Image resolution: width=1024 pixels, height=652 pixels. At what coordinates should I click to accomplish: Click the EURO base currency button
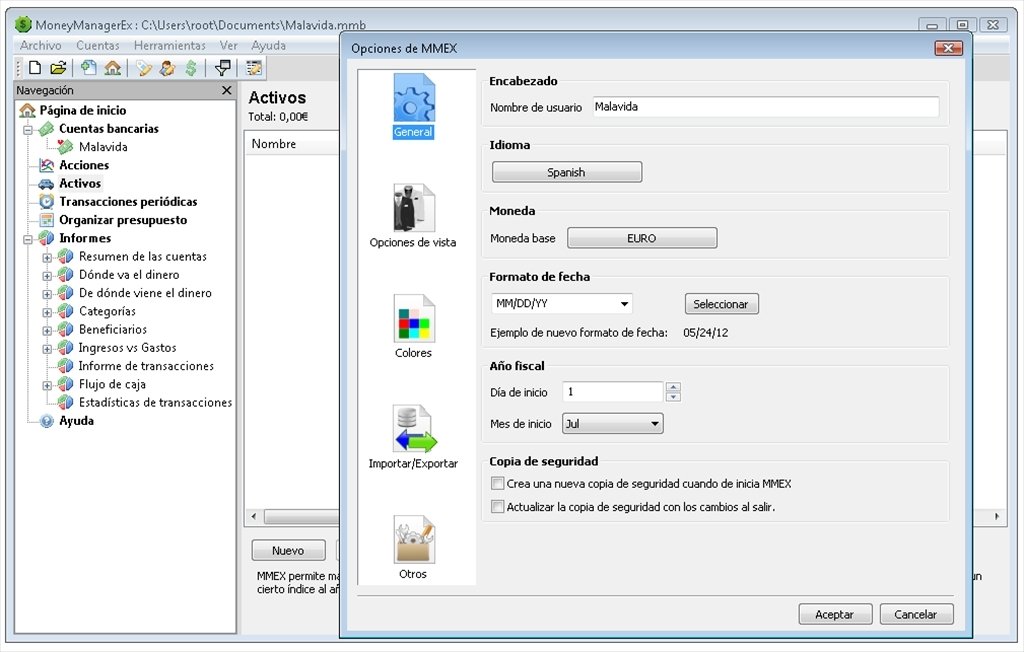(642, 238)
